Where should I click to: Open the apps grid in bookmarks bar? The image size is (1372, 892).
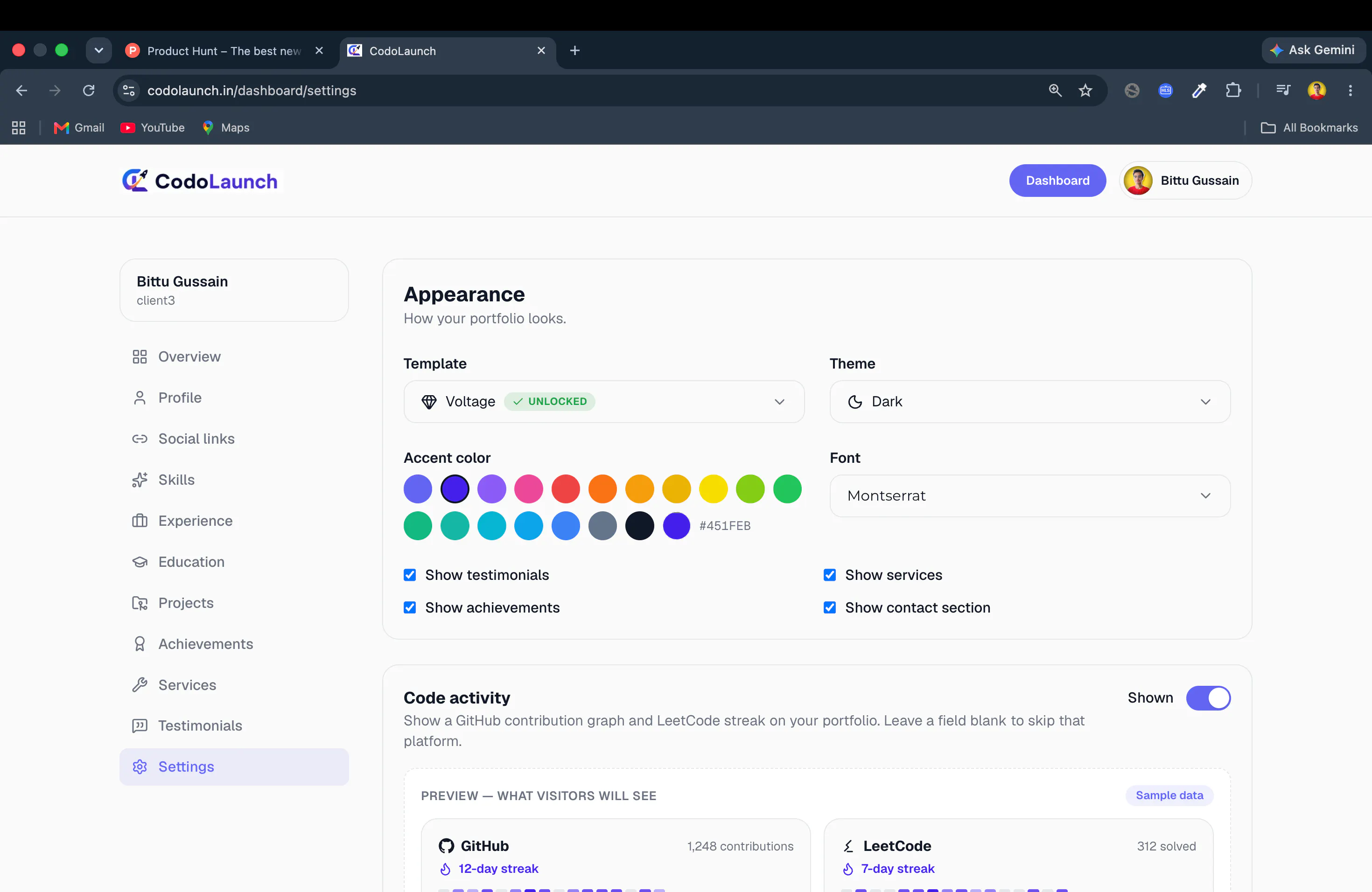click(19, 128)
